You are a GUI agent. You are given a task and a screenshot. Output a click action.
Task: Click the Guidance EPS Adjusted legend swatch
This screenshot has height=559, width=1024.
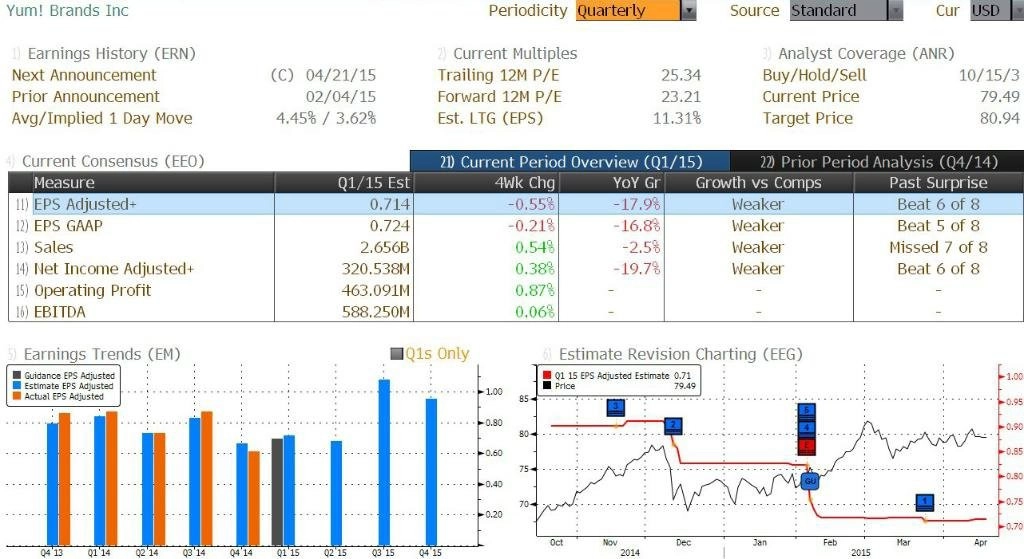17,375
